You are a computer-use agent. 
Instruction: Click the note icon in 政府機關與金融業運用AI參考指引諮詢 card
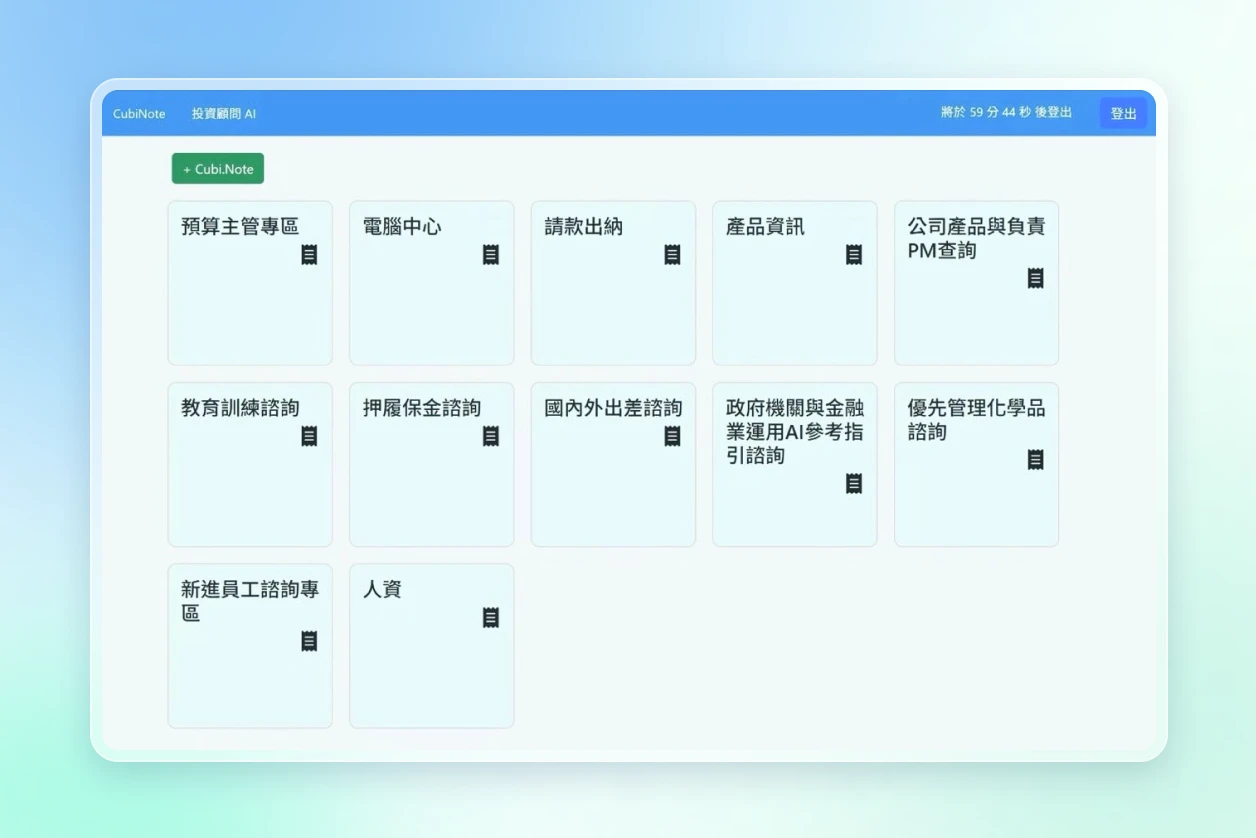point(854,484)
